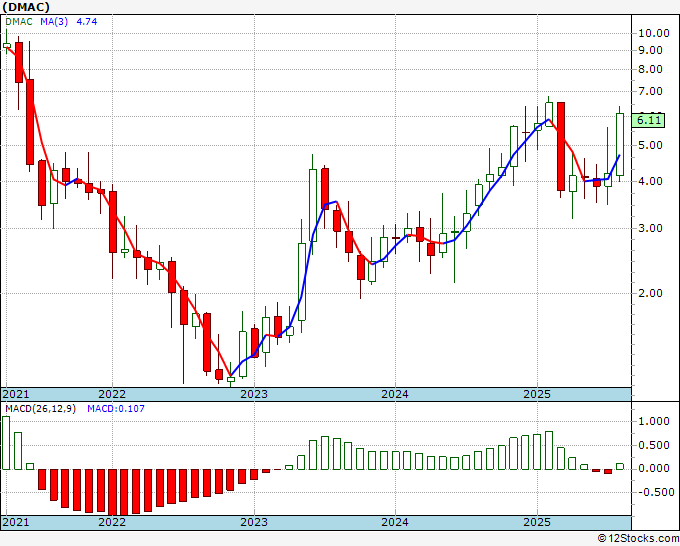Click 2023 on the MACD panel time axis
680x546 pixels.
click(x=254, y=522)
